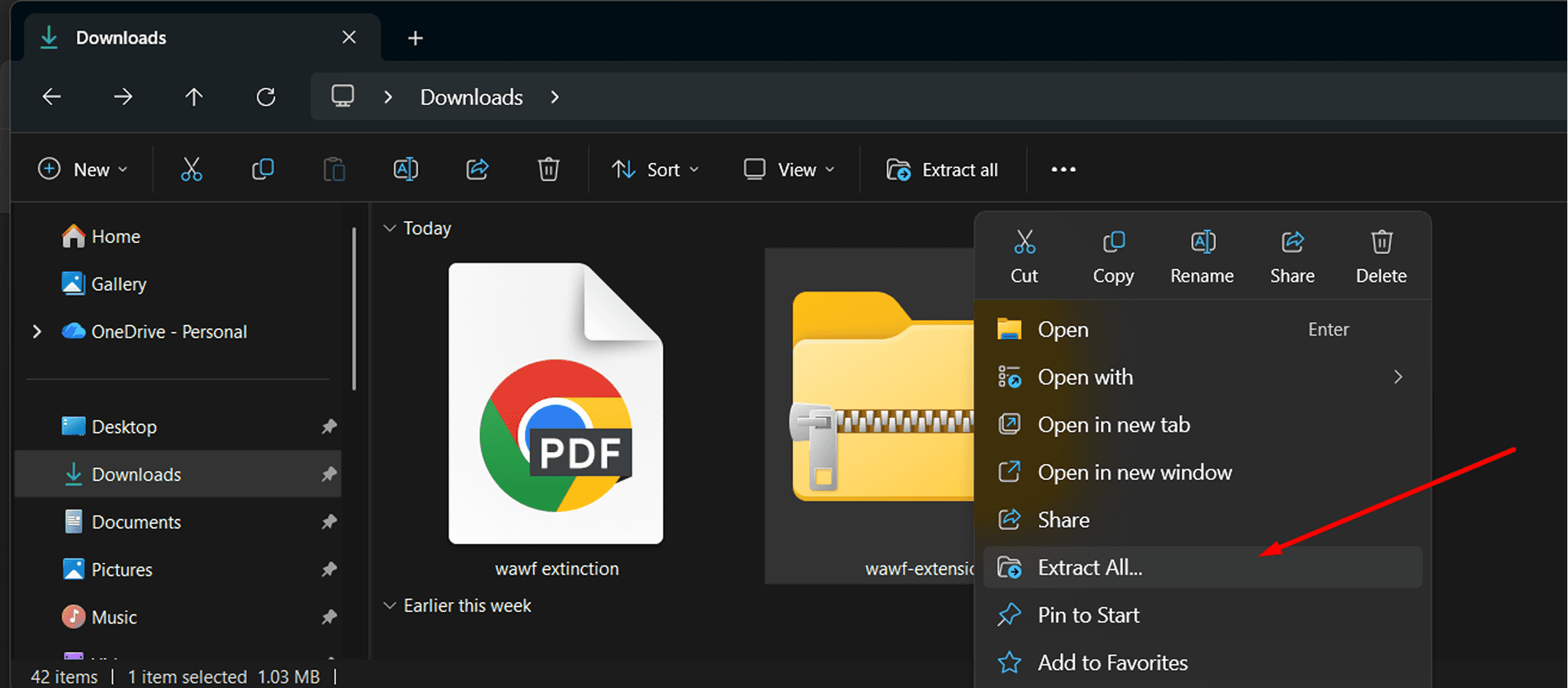This screenshot has height=688, width=1568.
Task: Click Extract all in the toolbar
Action: [x=942, y=170]
